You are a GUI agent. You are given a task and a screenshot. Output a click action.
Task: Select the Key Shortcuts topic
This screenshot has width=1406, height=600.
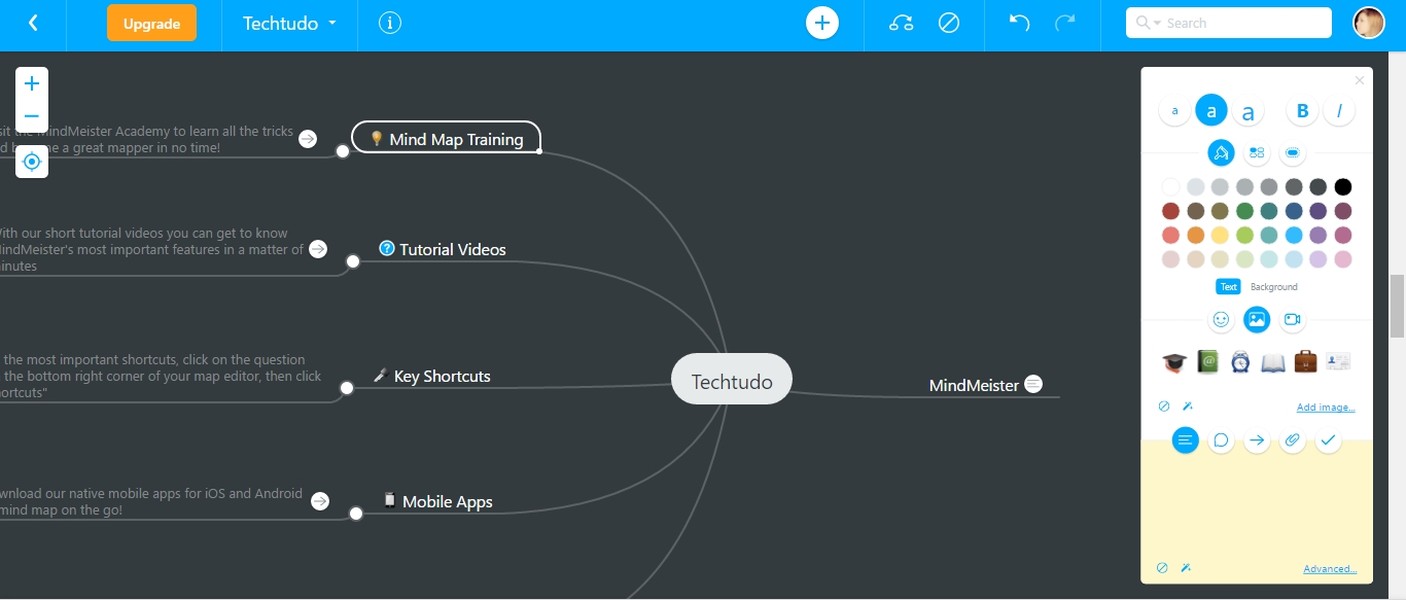[x=432, y=376]
